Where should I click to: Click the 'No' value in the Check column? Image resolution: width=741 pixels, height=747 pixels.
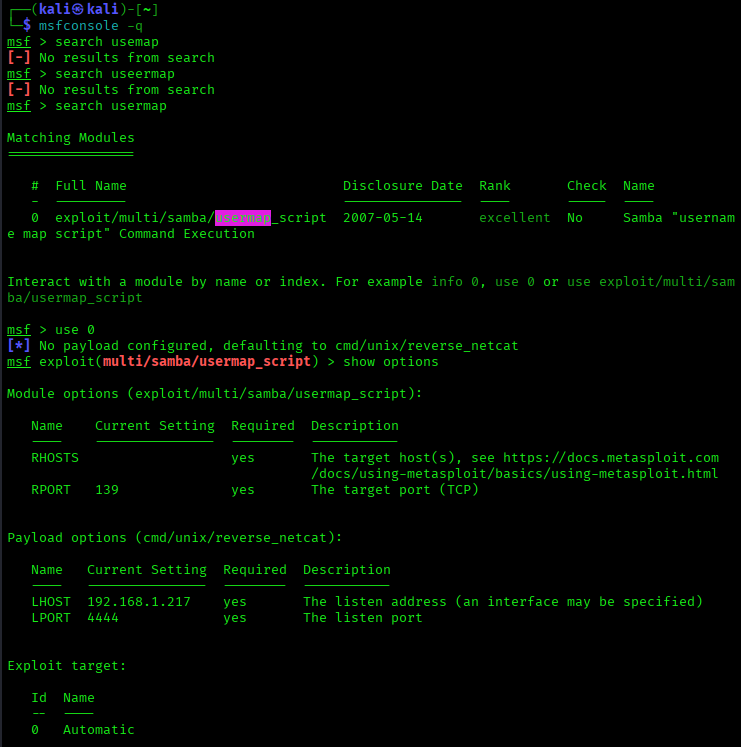click(575, 218)
